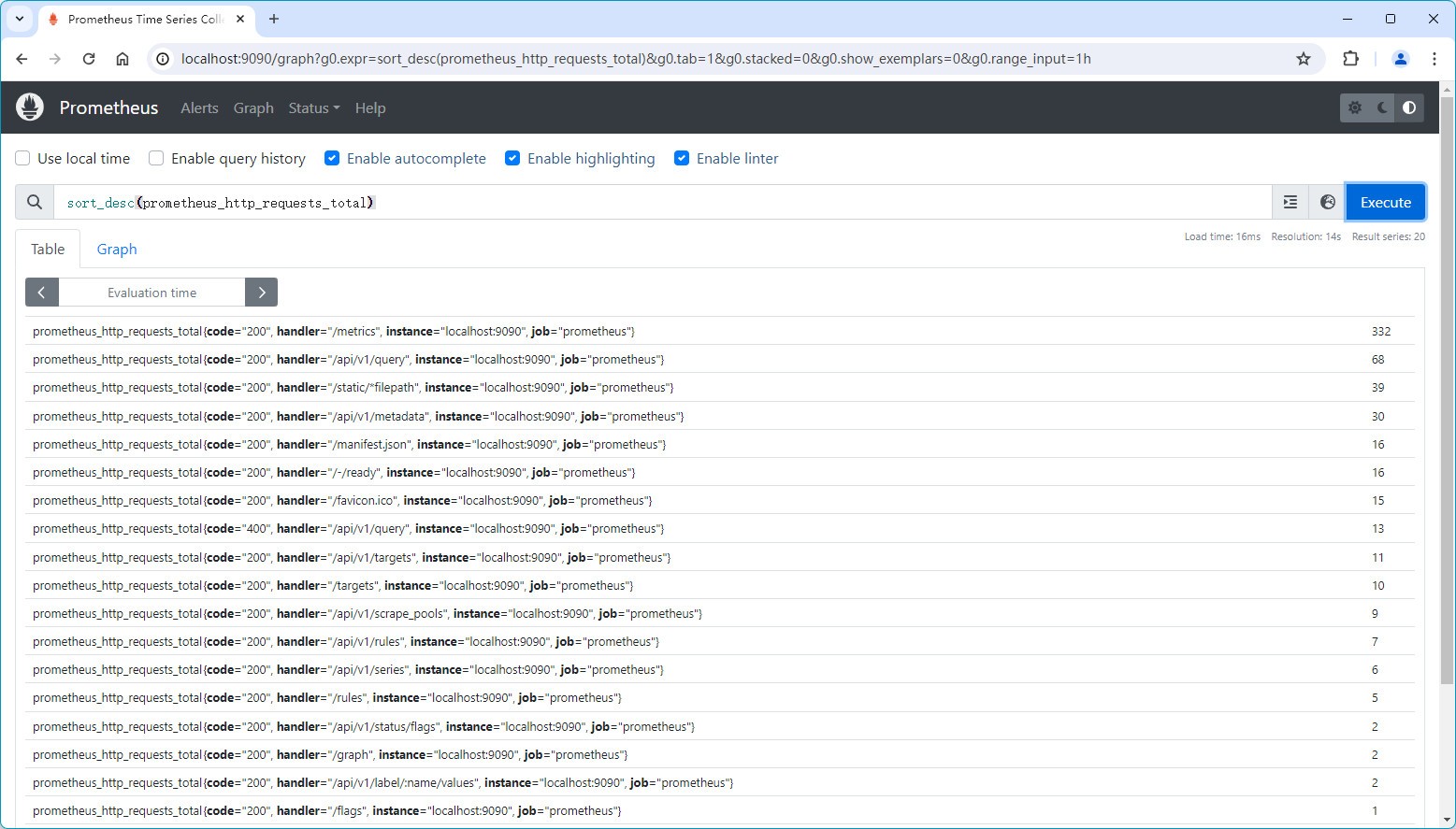Select the Table tab

[x=48, y=249]
